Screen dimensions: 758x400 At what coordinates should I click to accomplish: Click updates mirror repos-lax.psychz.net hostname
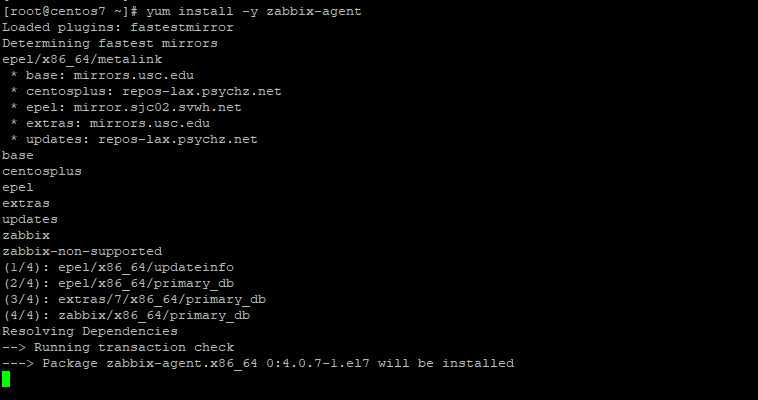178,139
